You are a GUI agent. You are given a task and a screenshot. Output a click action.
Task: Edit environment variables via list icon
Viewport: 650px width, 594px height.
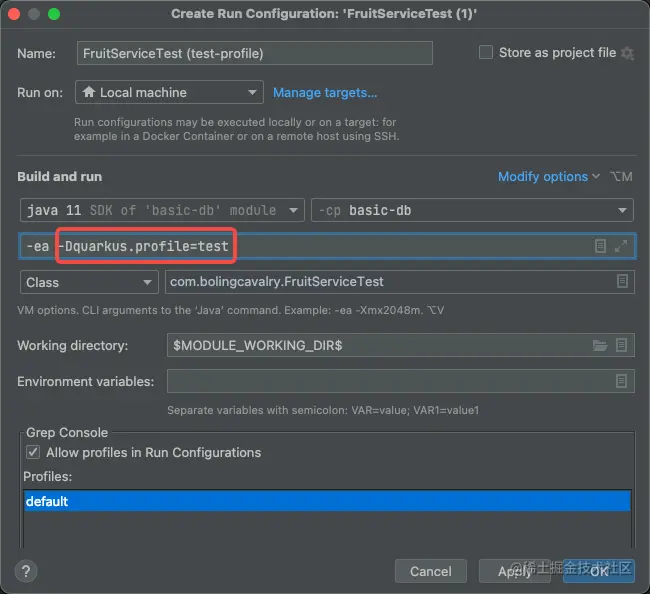click(621, 381)
